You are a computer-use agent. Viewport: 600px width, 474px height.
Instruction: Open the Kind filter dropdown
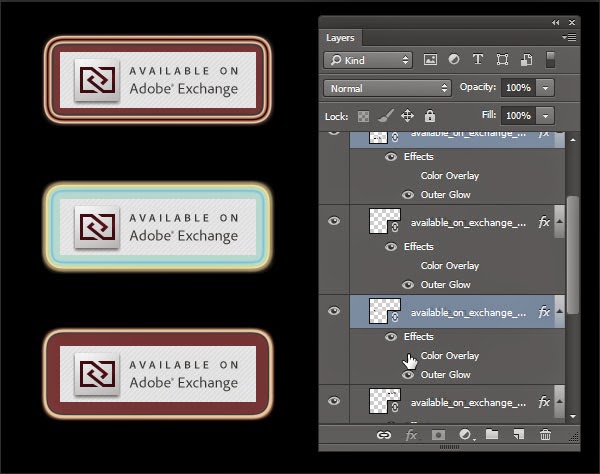click(368, 60)
